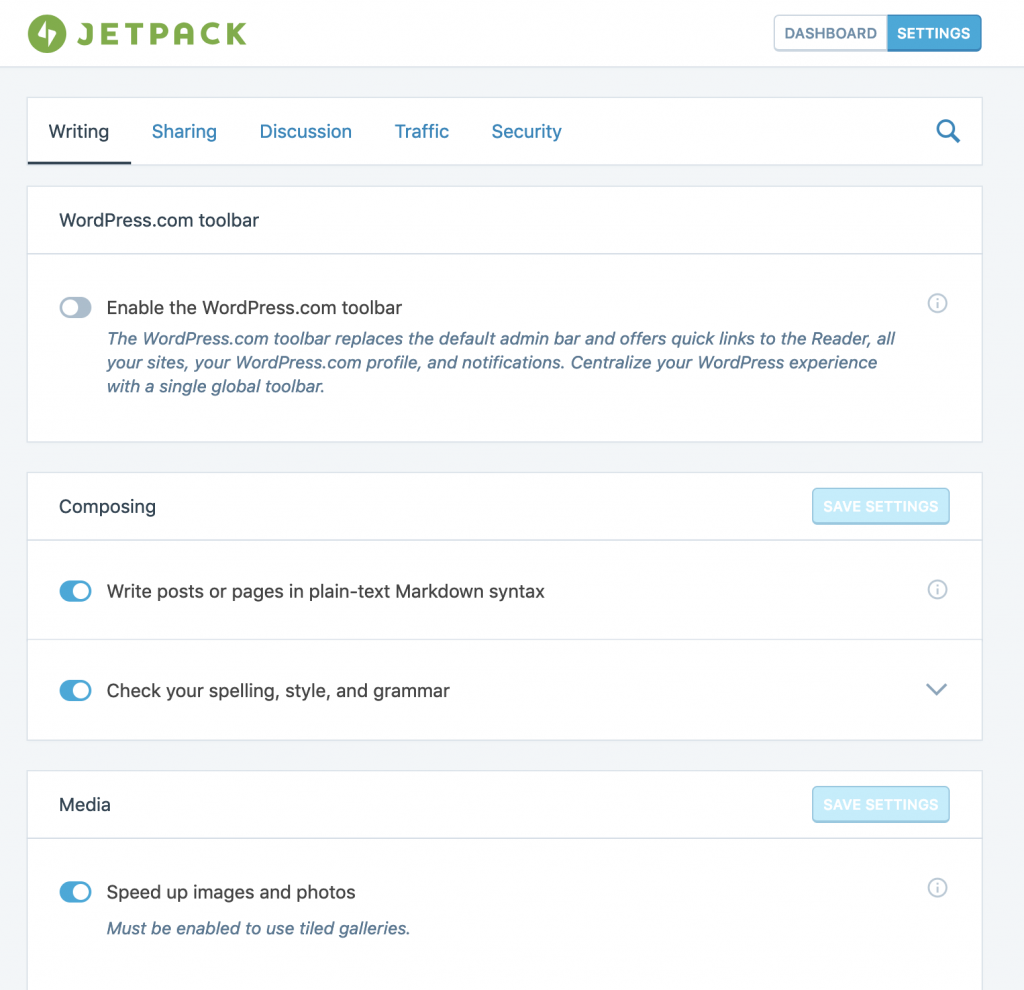1024x990 pixels.
Task: Open the Security settings tab
Action: pyautogui.click(x=526, y=131)
